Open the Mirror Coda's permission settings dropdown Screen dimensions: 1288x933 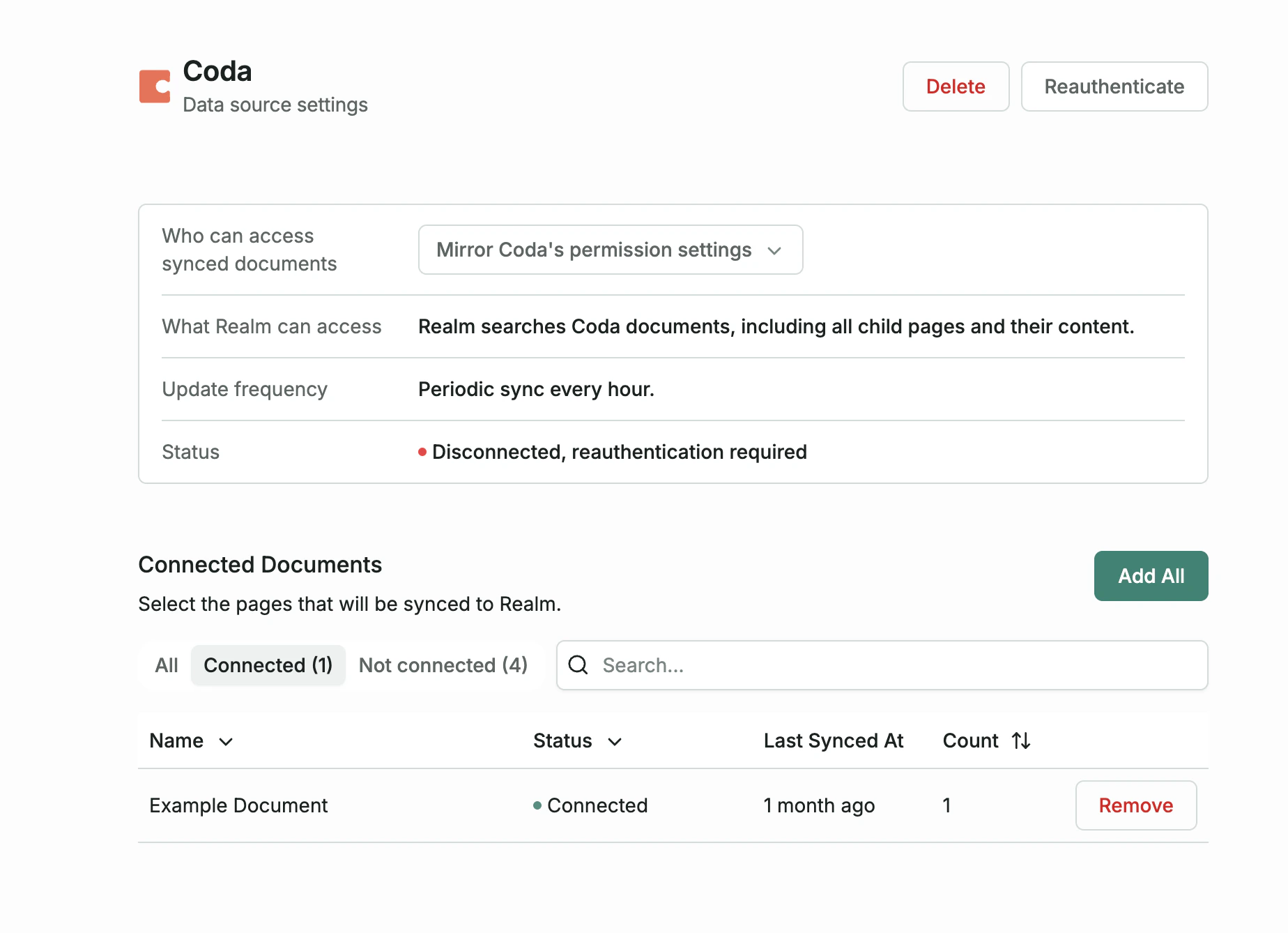point(610,250)
